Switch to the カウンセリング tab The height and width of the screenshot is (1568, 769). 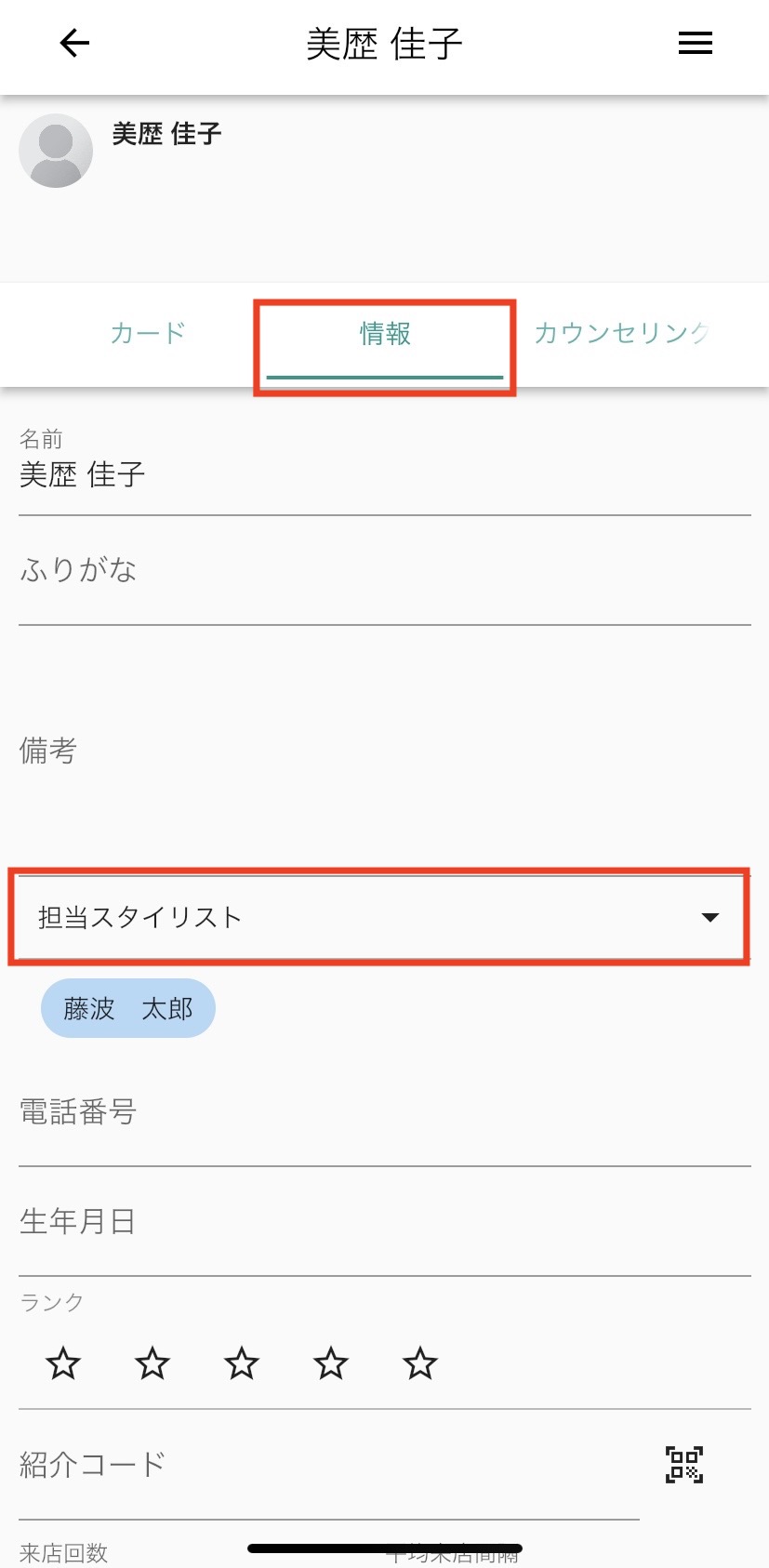623,333
